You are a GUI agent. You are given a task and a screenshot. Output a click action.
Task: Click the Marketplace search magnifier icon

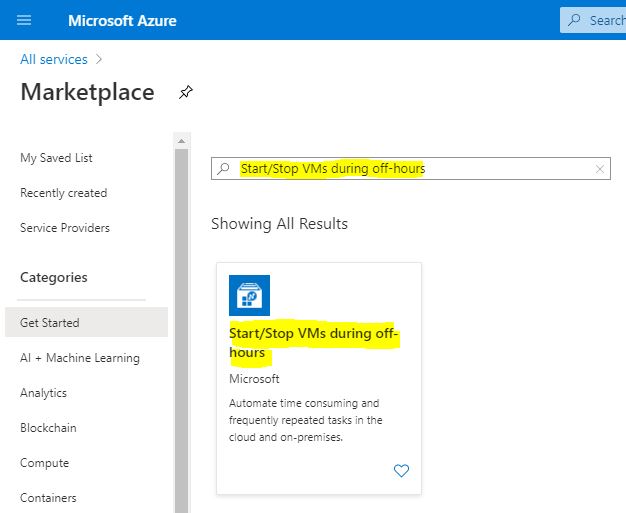tap(224, 168)
